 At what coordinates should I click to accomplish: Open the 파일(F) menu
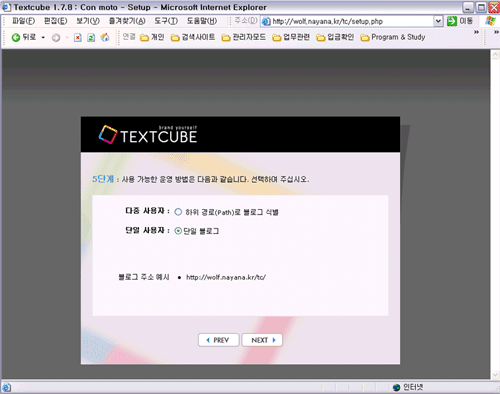click(x=23, y=21)
